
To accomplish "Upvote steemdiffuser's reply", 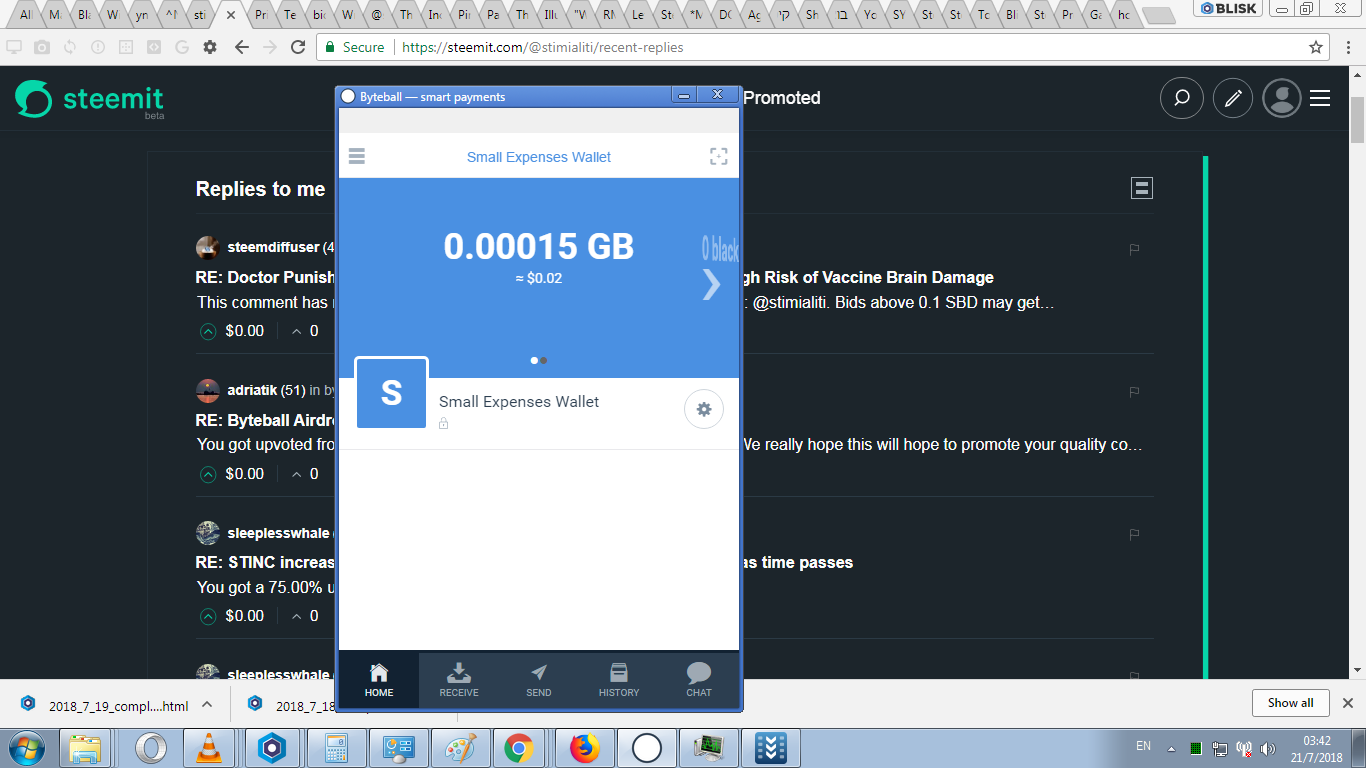I will tap(208, 331).
